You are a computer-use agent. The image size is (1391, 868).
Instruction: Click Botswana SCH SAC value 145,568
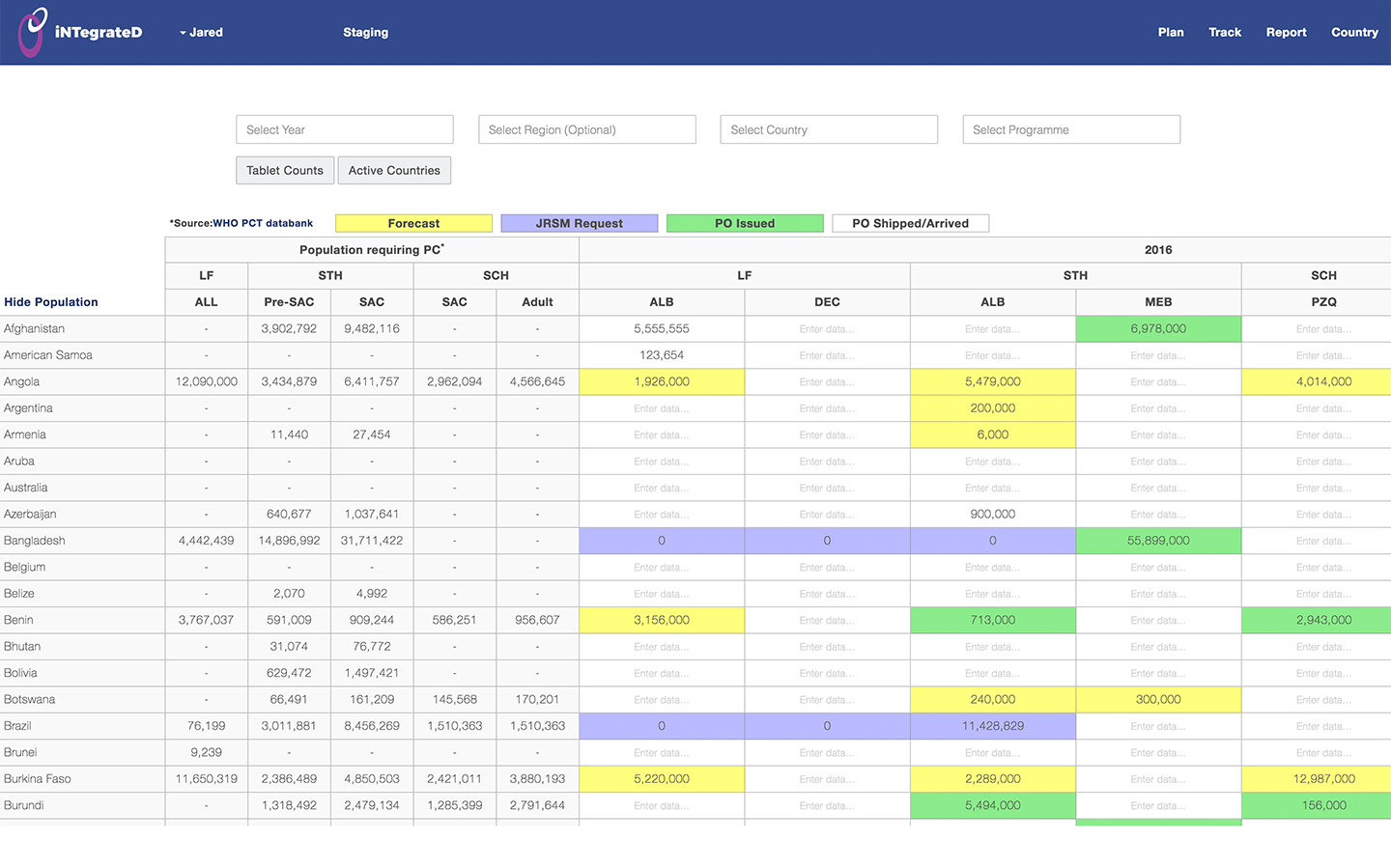coord(455,700)
